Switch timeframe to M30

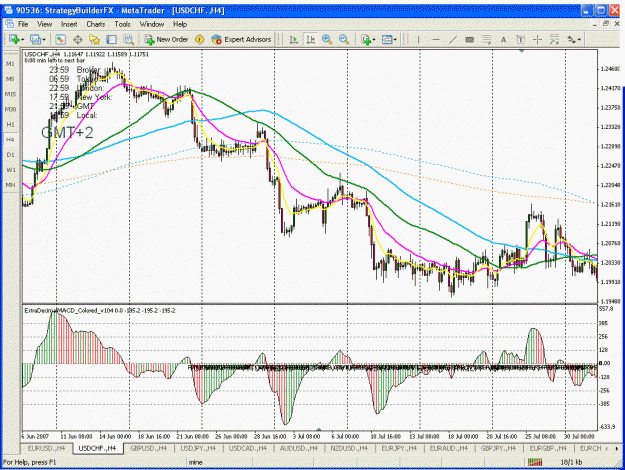(x=10, y=109)
